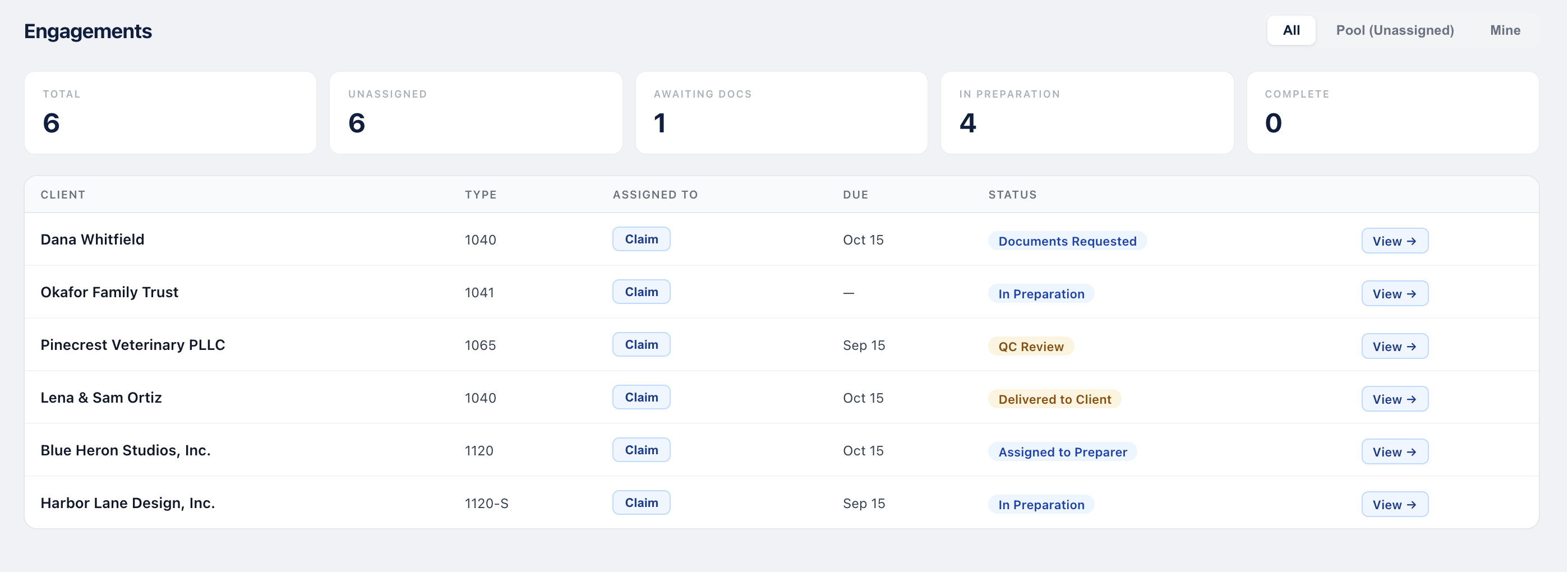
Task: Click the Total stat card
Action: [x=170, y=113]
